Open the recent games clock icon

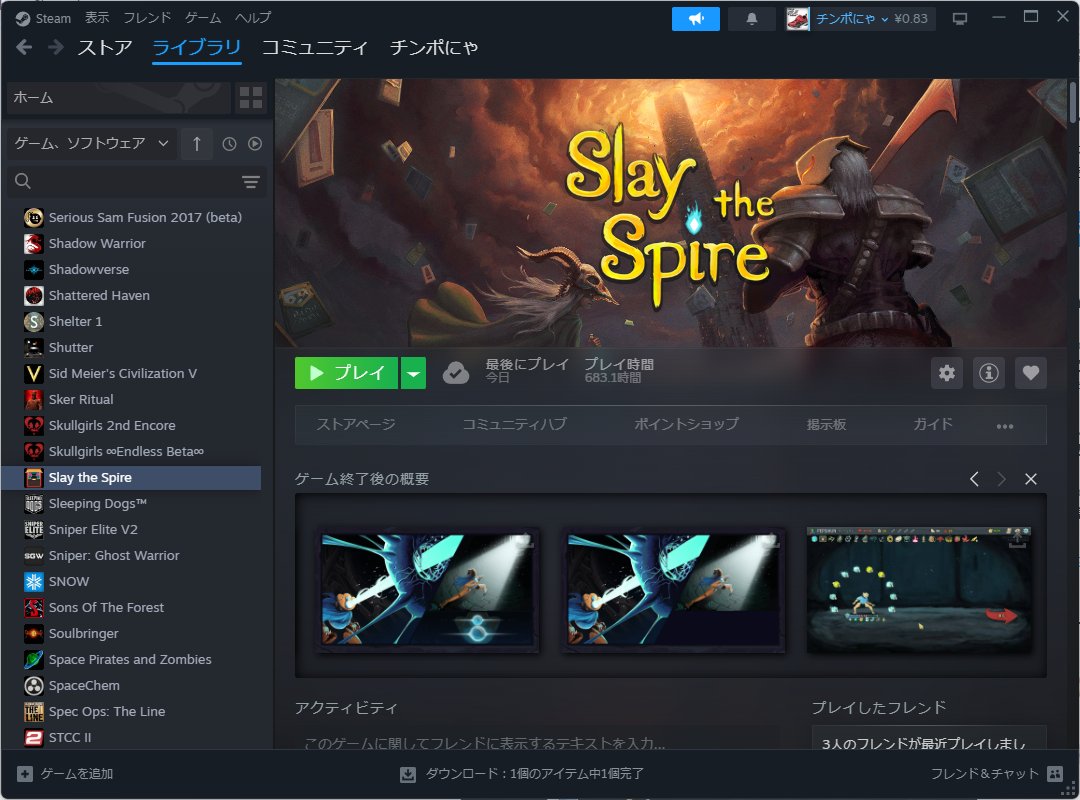[229, 144]
